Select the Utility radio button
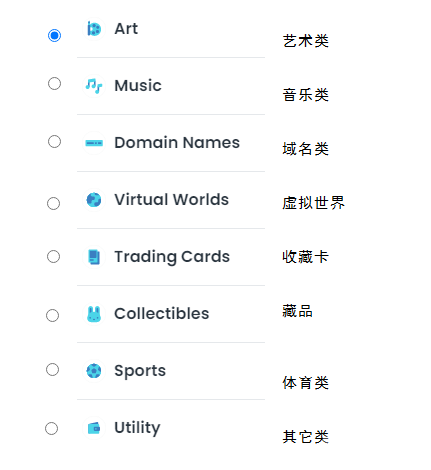This screenshot has height=470, width=431. pos(51,428)
